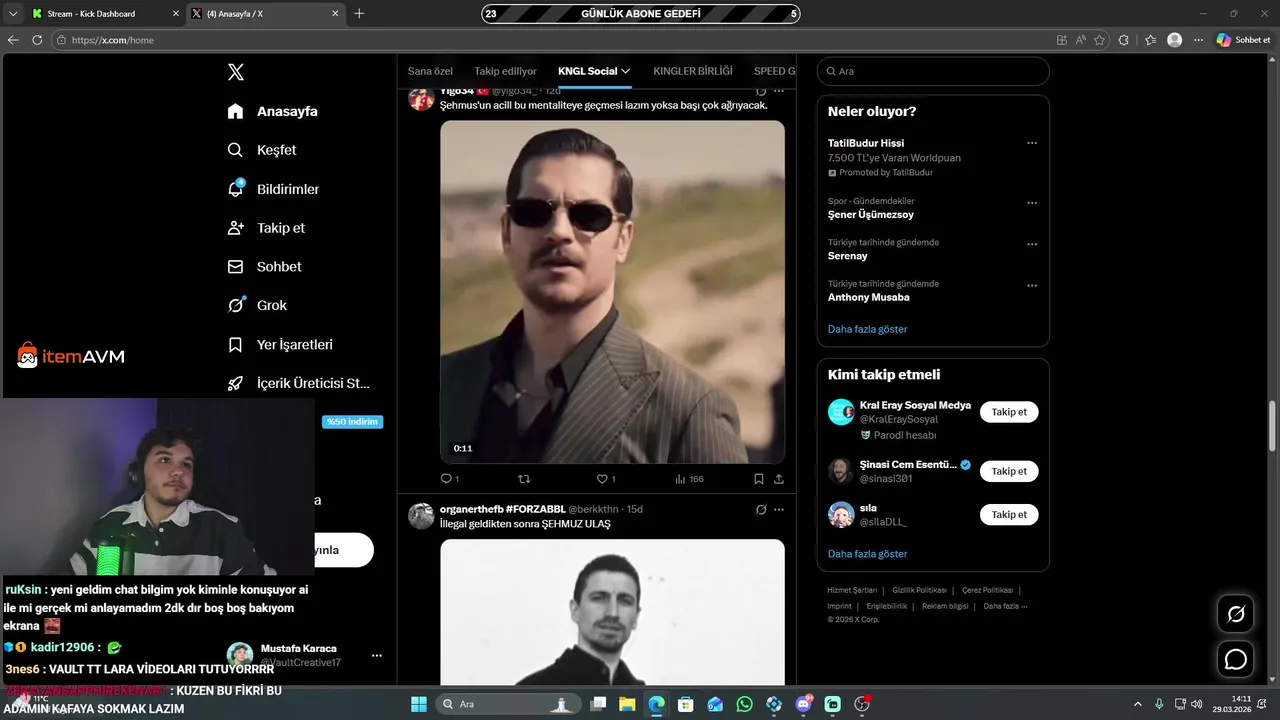Open File Explorer from the taskbar

point(627,704)
